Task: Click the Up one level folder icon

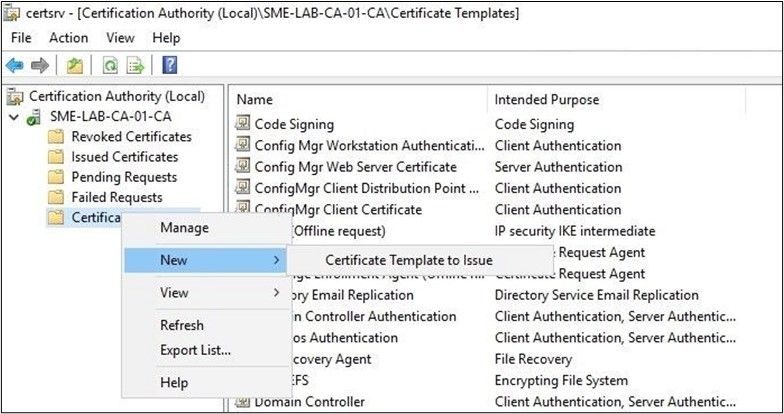Action: point(74,66)
